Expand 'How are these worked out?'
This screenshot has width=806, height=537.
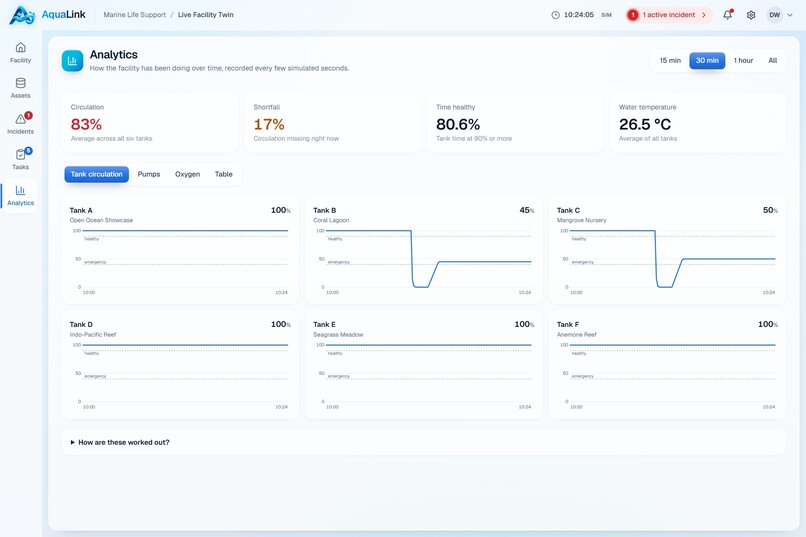424,442
